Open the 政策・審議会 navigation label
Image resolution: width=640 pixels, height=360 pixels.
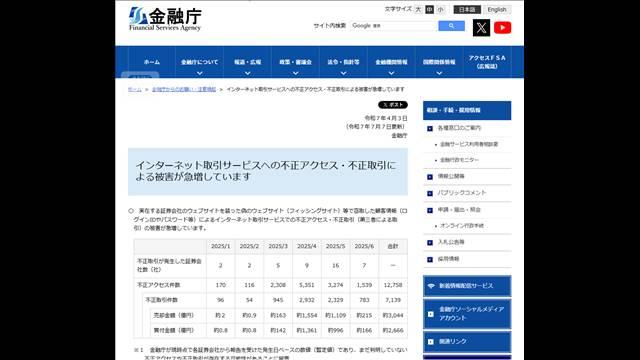(x=296, y=62)
